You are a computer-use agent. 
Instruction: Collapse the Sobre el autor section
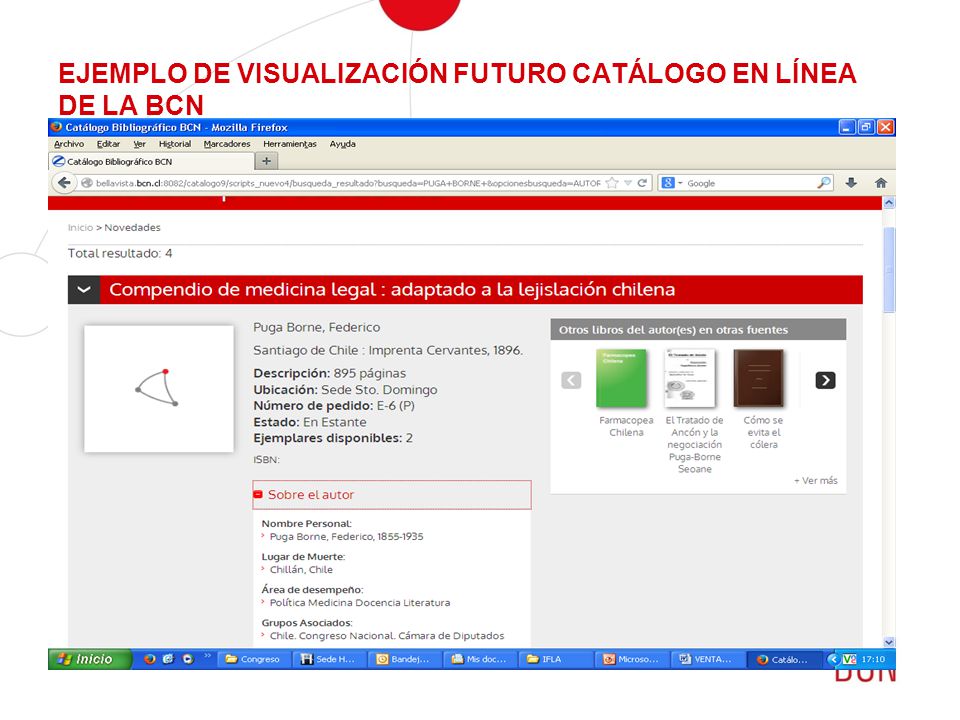pyautogui.click(x=258, y=495)
